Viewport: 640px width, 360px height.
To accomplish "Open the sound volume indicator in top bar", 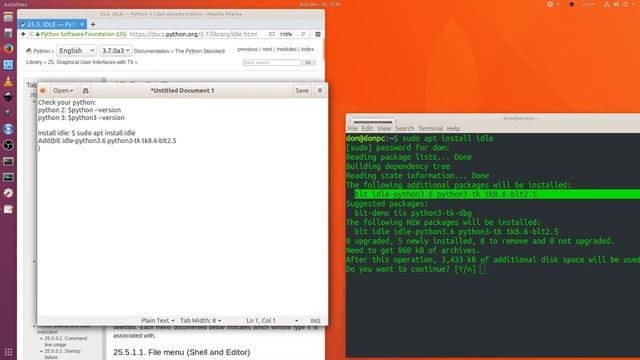I will 616,4.
